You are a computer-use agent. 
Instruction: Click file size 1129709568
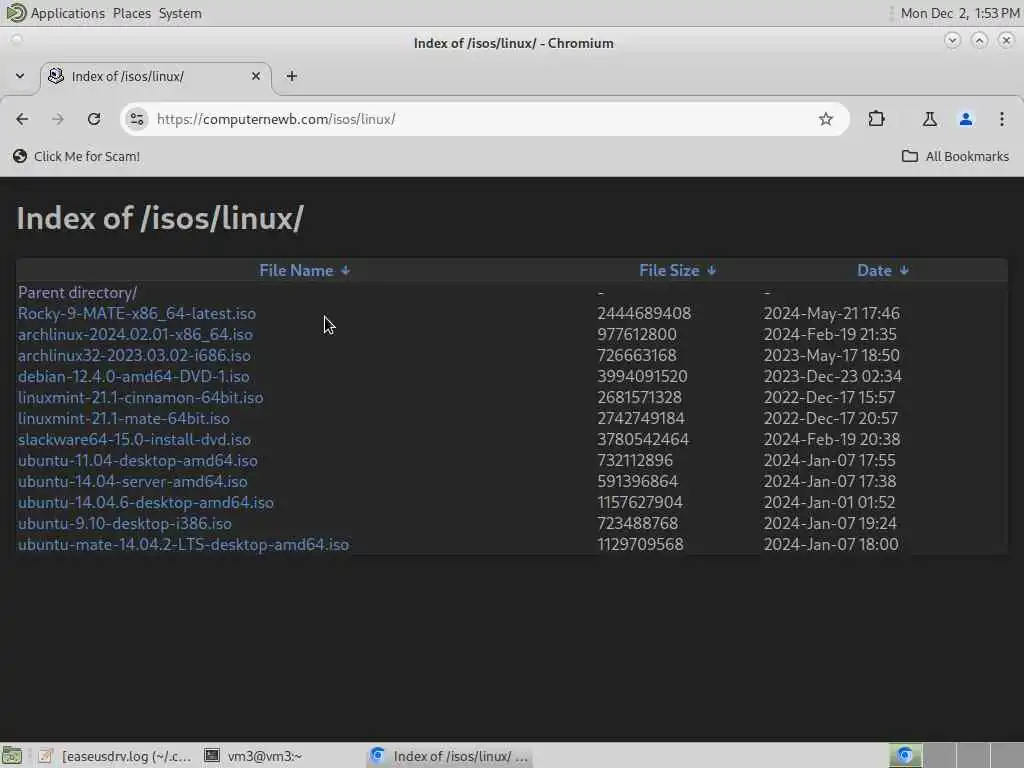640,544
